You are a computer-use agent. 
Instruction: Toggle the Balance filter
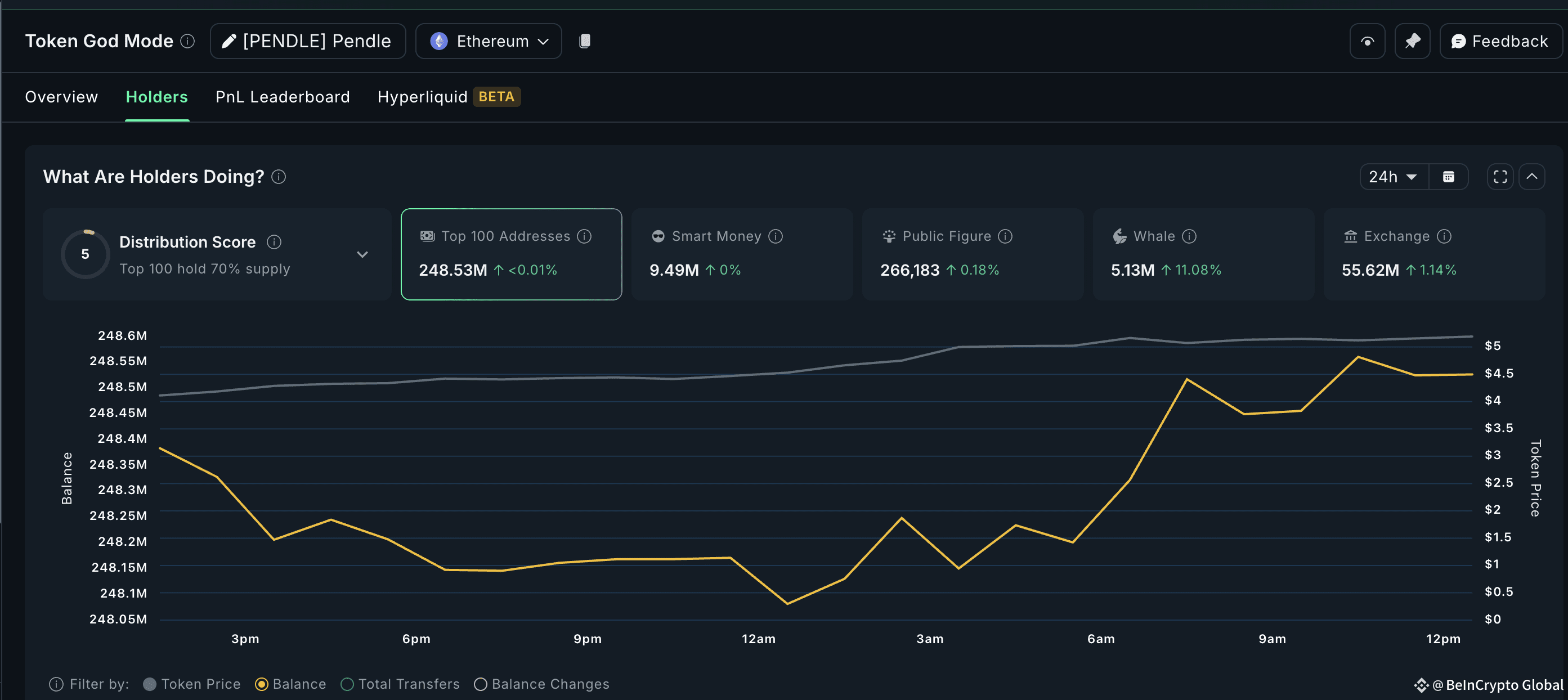tap(291, 685)
